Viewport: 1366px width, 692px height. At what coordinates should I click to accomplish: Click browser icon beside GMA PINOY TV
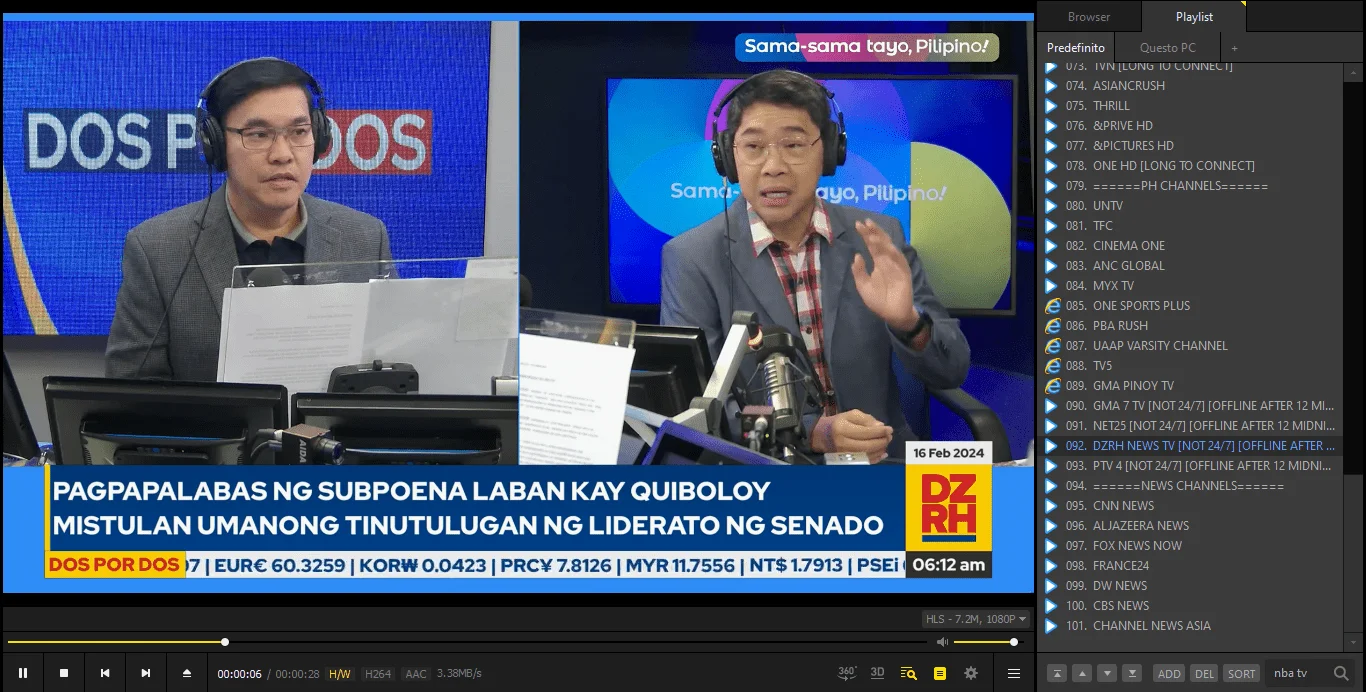[1052, 386]
